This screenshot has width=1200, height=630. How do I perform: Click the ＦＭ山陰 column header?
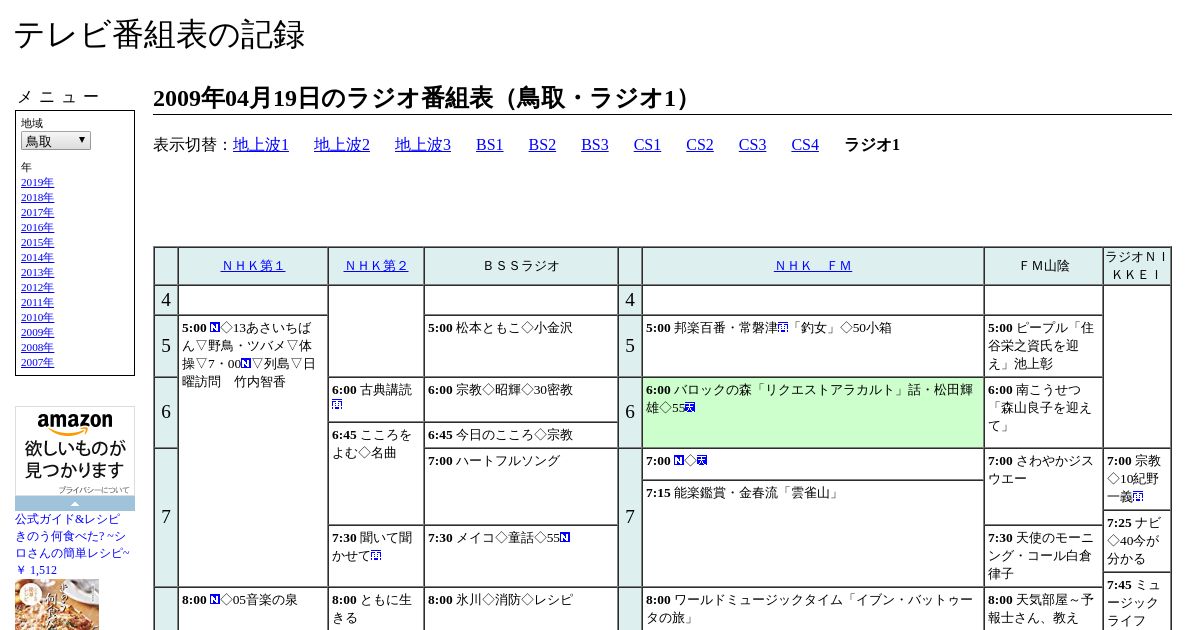pos(1043,266)
